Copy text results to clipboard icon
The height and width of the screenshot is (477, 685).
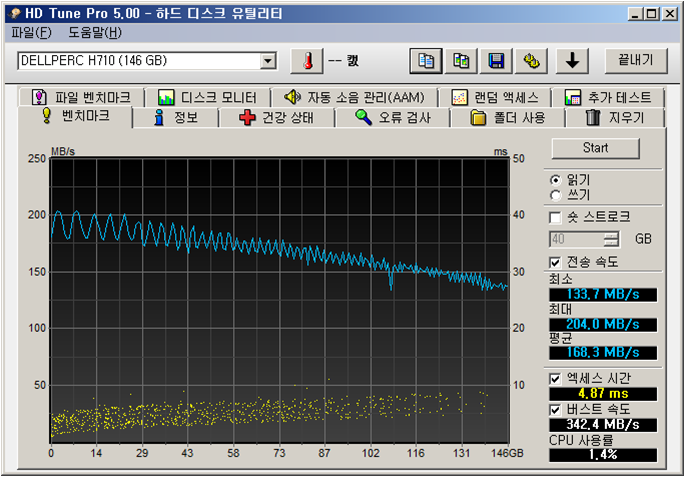pos(426,61)
